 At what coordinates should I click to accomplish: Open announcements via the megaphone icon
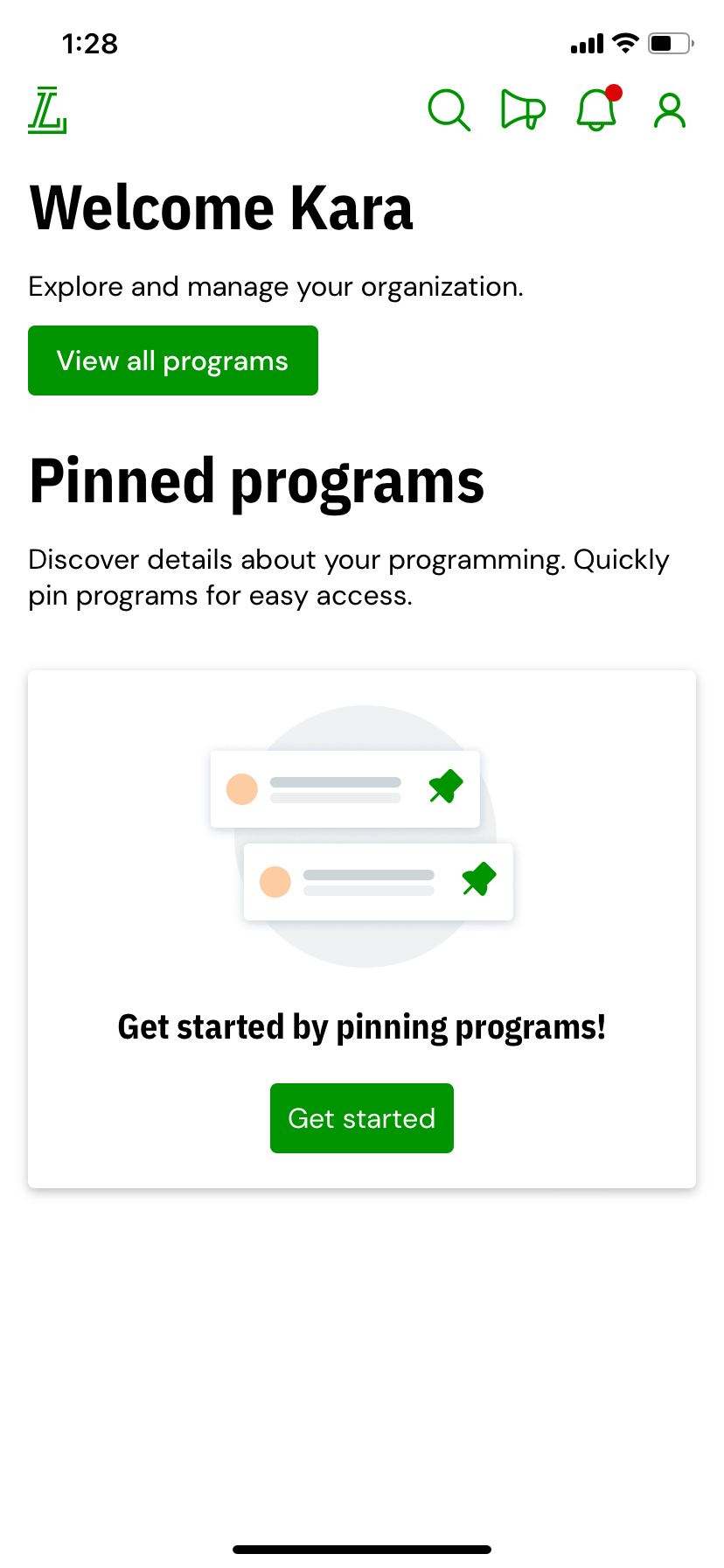(x=523, y=111)
